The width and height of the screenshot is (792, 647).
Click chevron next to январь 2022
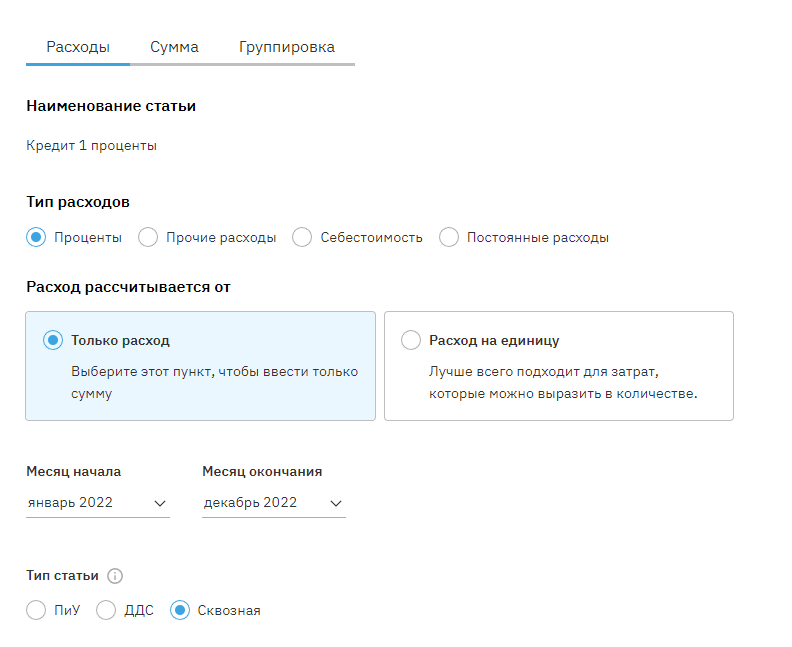tap(160, 503)
